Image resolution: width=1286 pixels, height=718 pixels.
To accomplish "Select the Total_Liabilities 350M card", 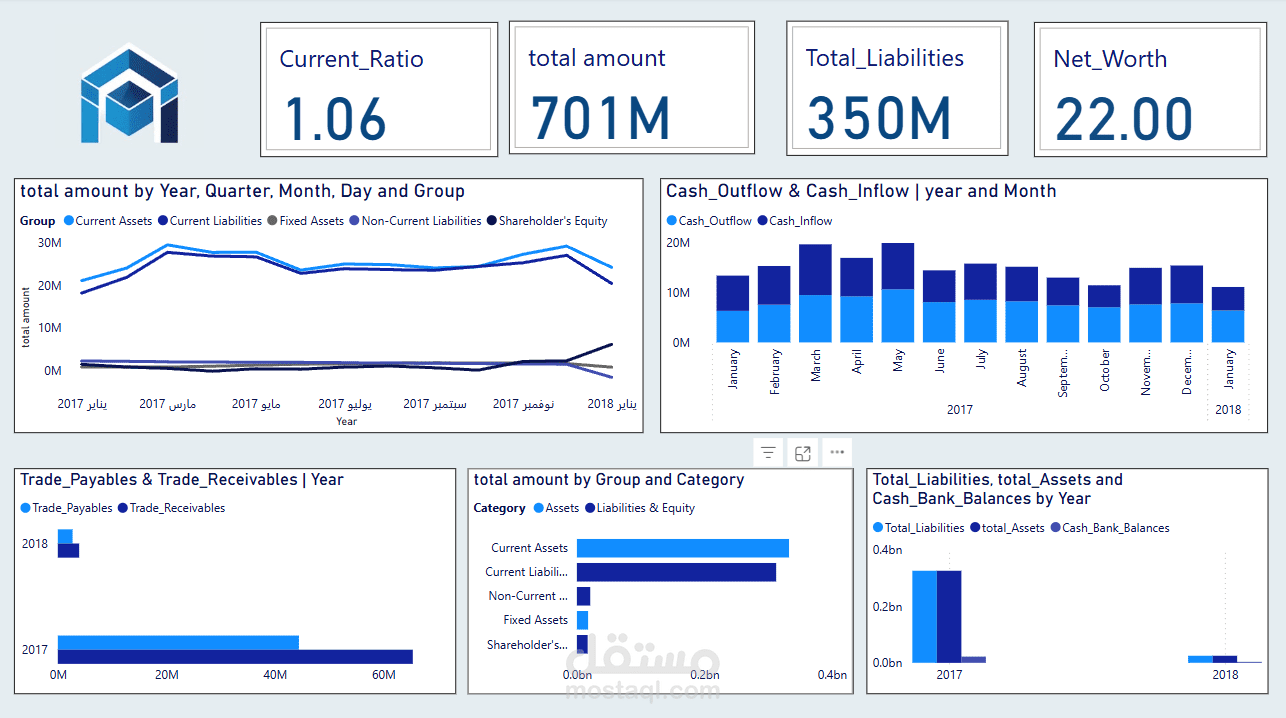I will pyautogui.click(x=896, y=90).
